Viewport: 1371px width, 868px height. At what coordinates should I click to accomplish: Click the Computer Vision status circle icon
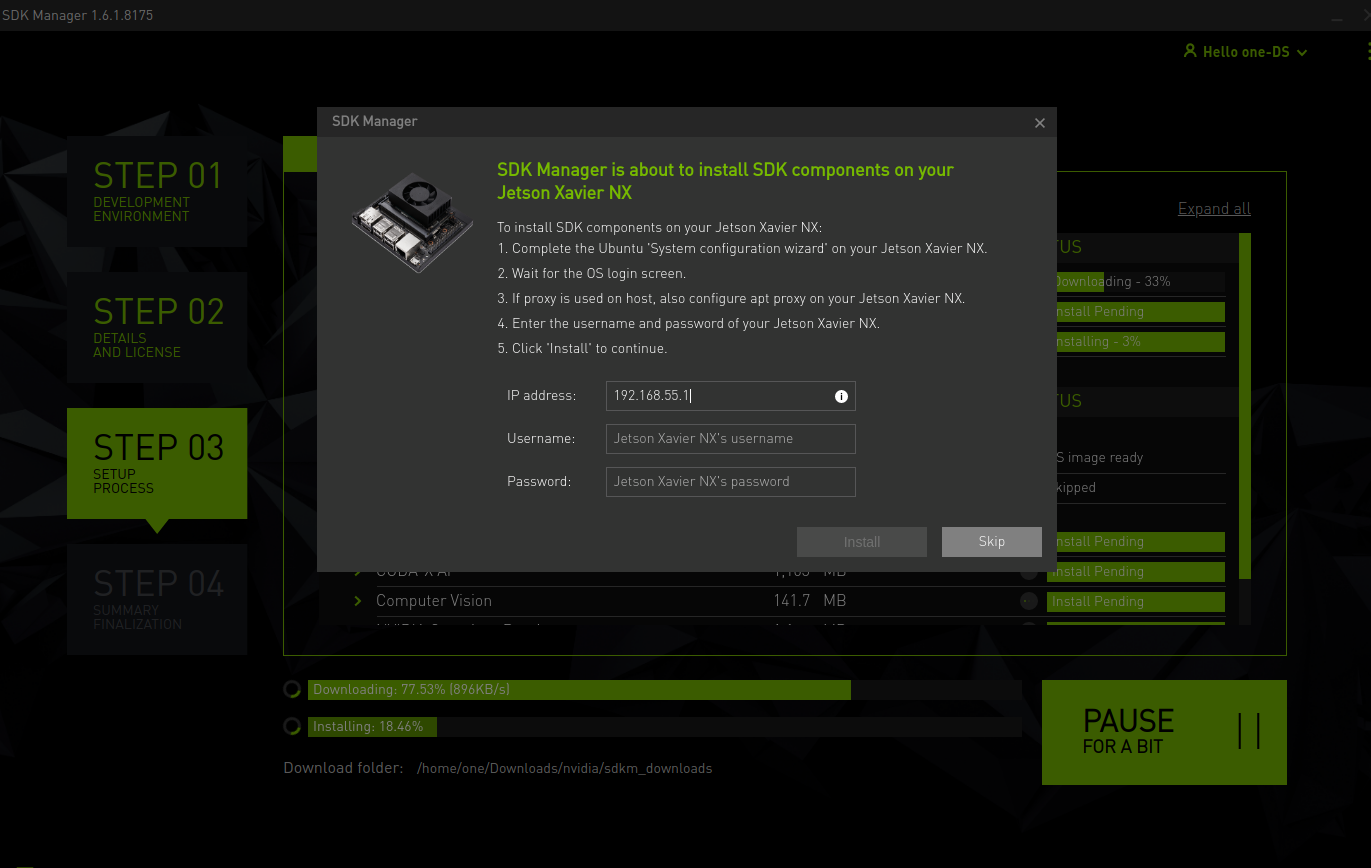(x=1029, y=601)
